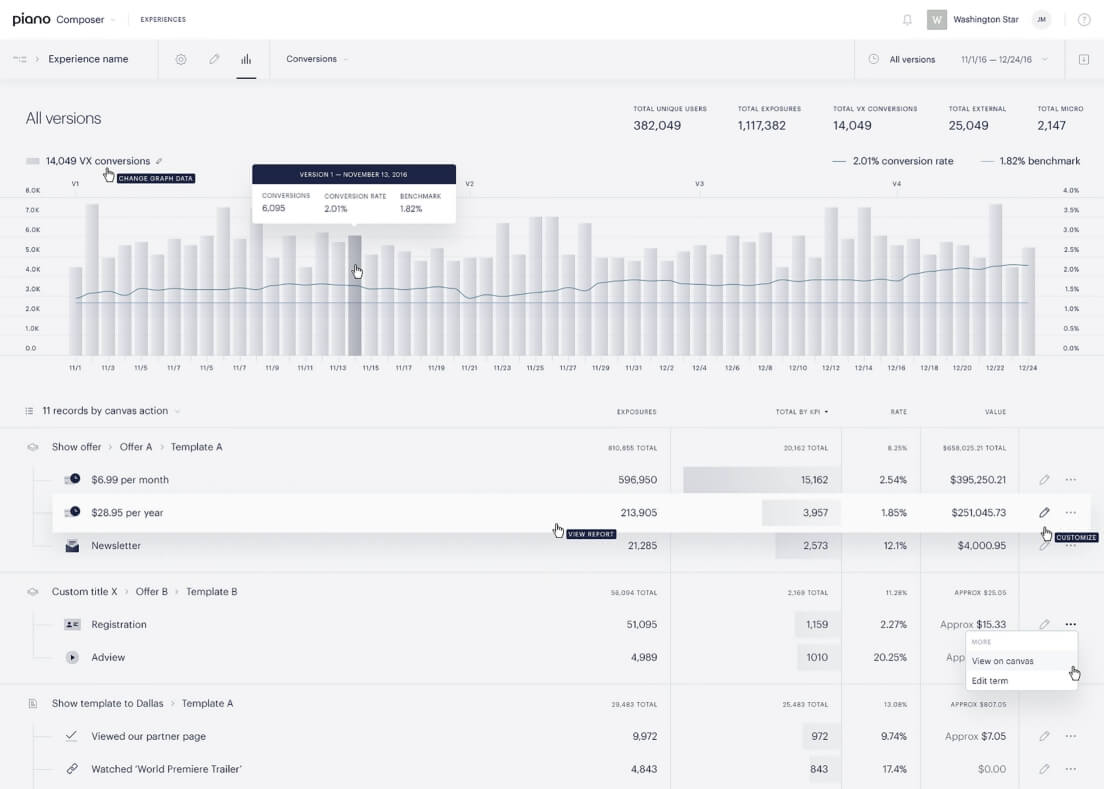Open the Composer app switcher dropdown
This screenshot has width=1104, height=789.
(86, 20)
